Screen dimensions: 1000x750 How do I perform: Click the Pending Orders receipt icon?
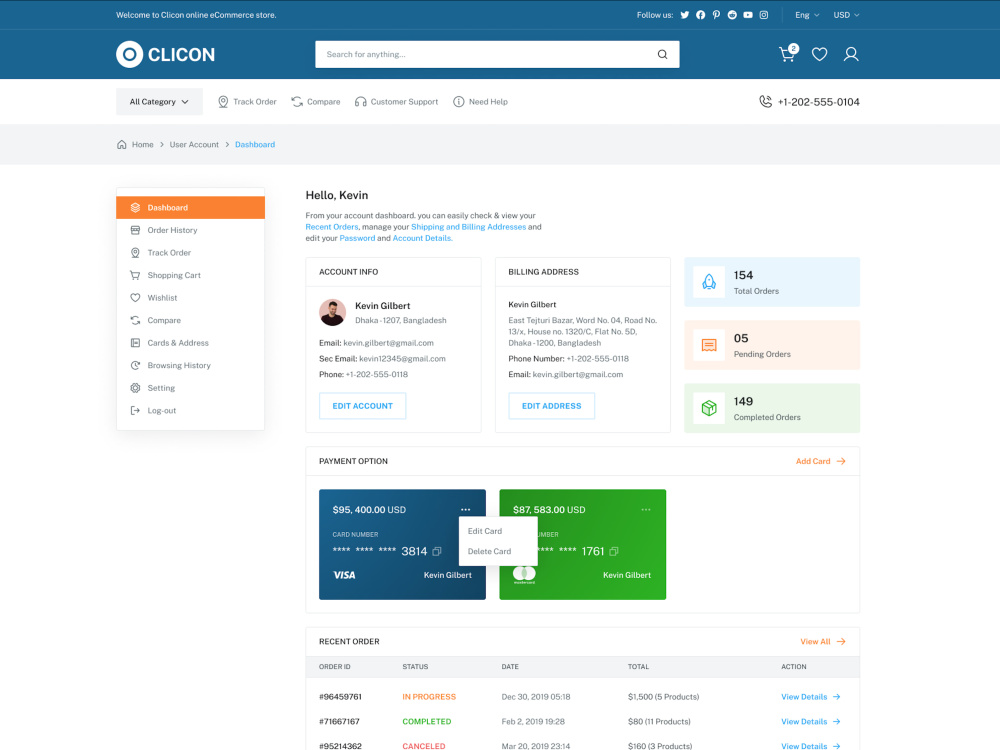pyautogui.click(x=709, y=345)
